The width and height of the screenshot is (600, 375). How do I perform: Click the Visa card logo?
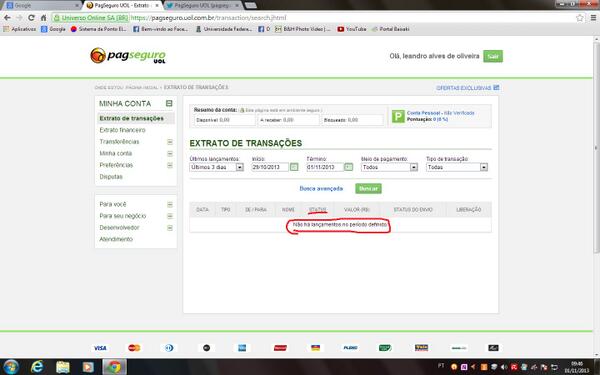click(x=100, y=348)
